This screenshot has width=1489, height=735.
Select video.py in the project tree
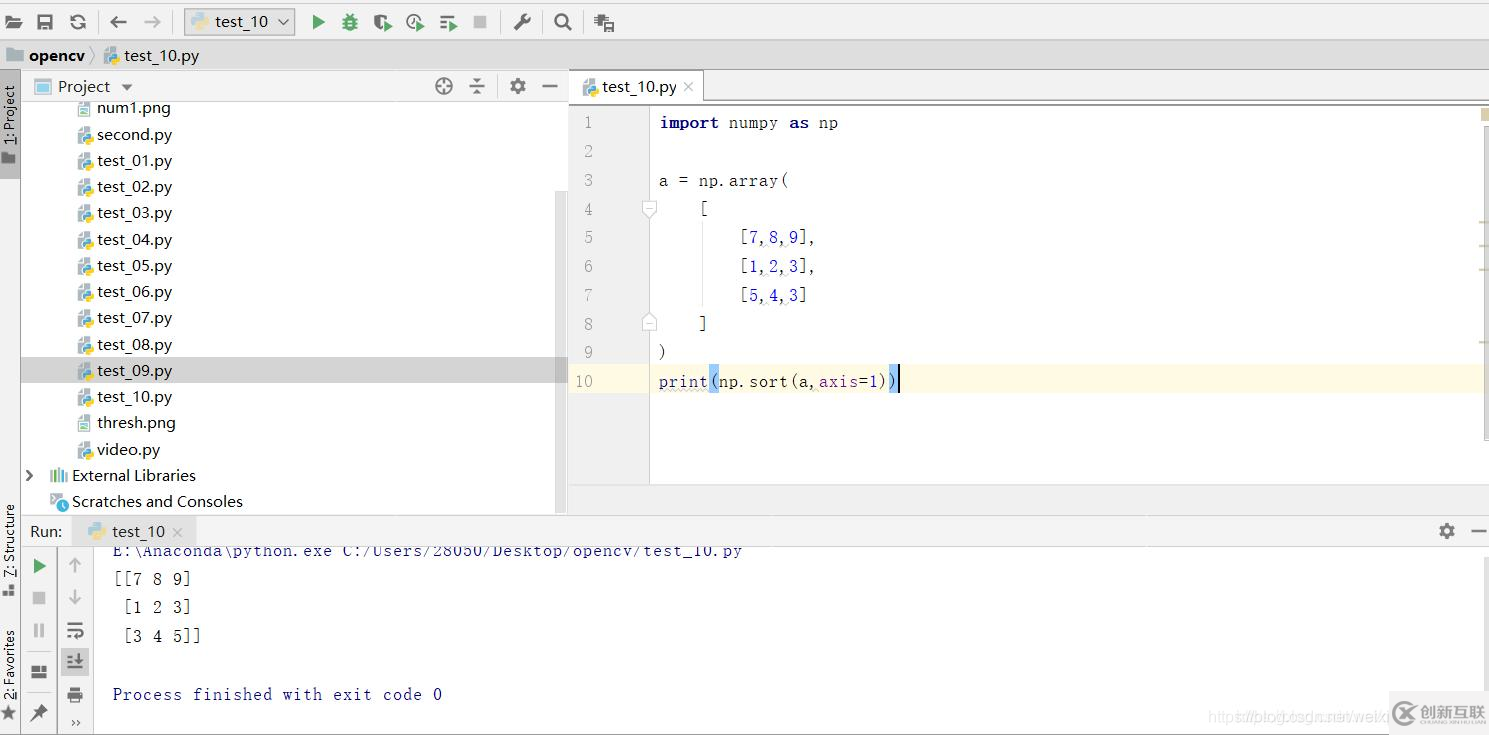[x=128, y=450]
